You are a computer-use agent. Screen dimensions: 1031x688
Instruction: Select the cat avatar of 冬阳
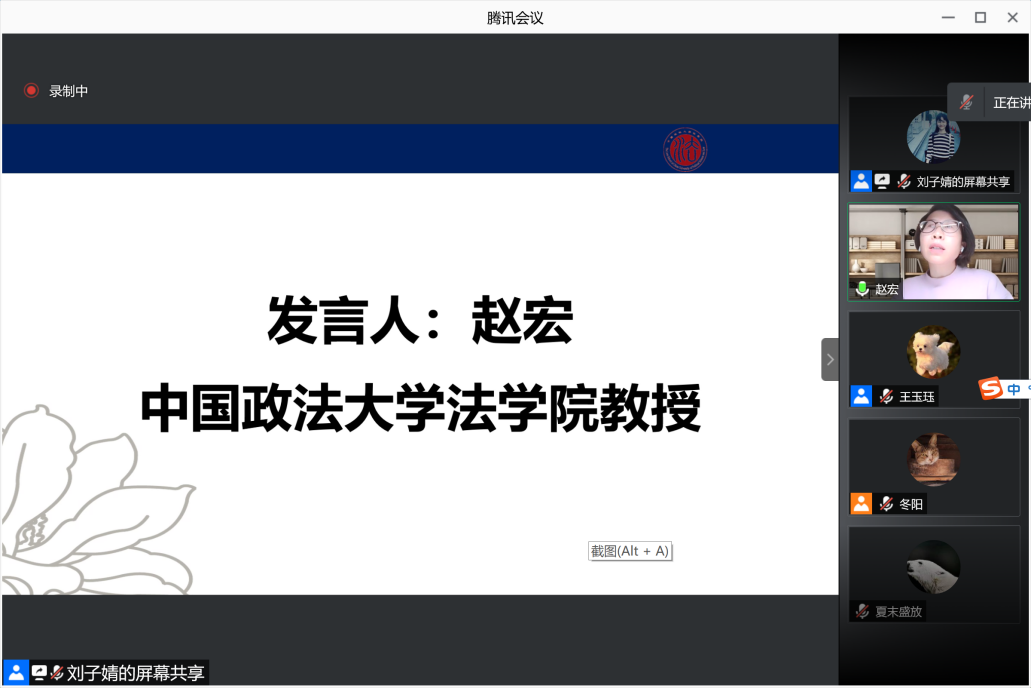(x=933, y=459)
